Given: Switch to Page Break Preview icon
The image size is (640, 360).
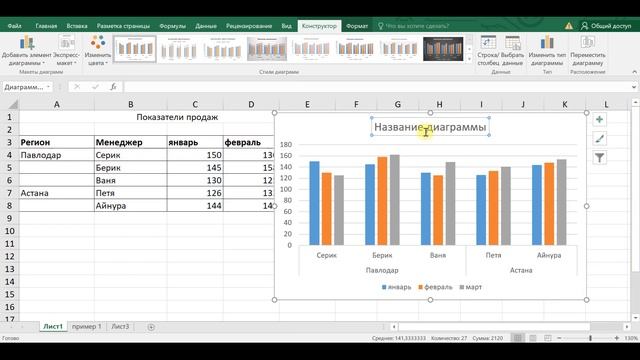Looking at the screenshot, I should coord(548,338).
